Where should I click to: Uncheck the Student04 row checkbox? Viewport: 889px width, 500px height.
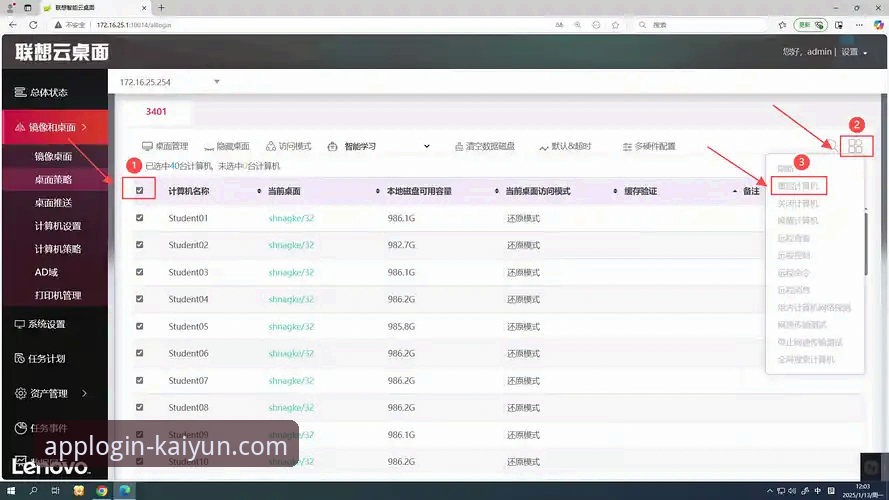pyautogui.click(x=139, y=299)
